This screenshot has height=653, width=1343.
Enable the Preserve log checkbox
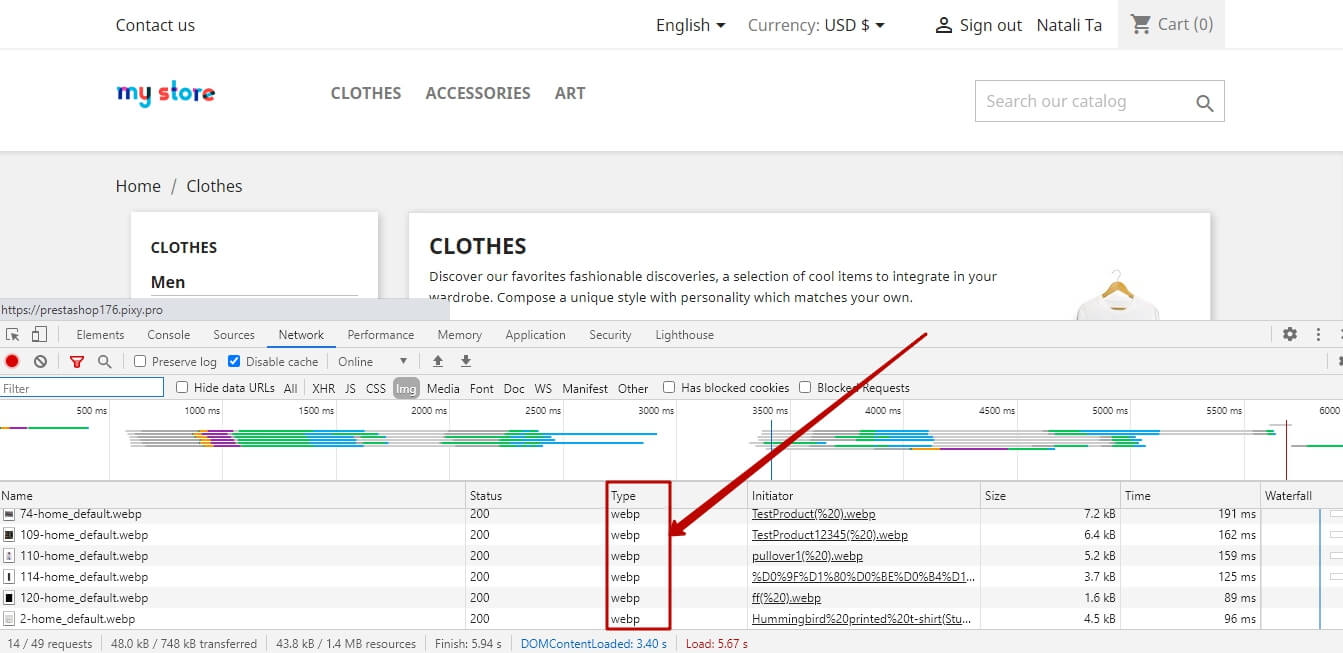[x=140, y=362]
